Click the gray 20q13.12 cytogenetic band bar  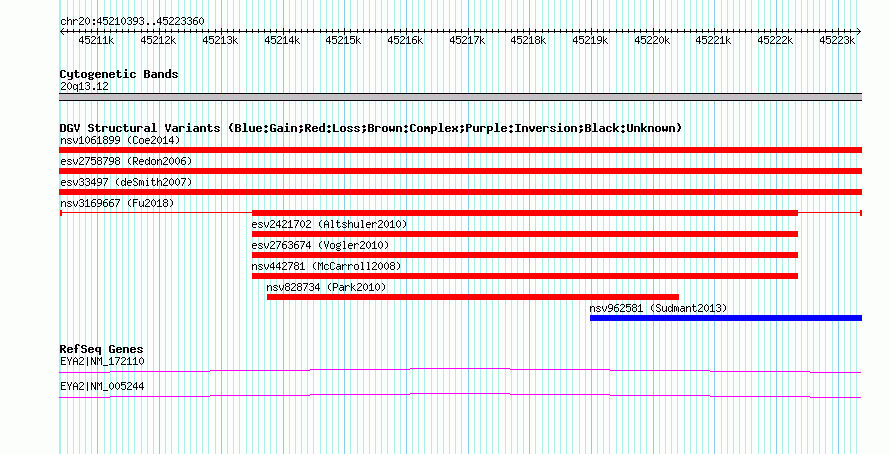460,97
